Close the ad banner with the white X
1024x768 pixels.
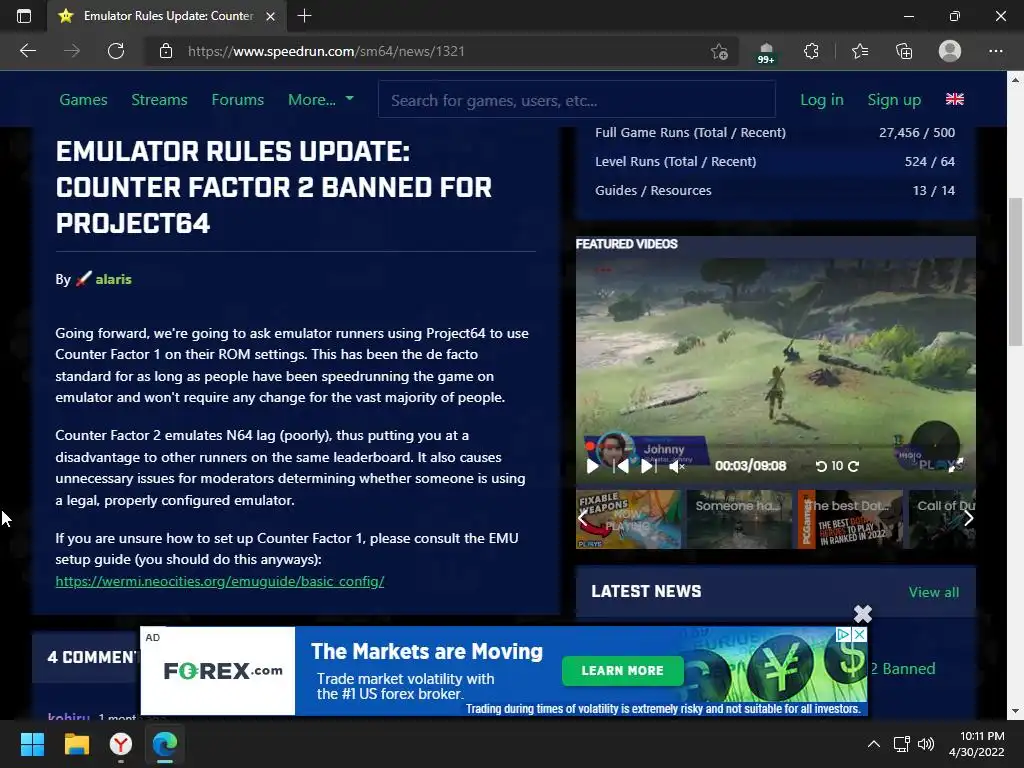[x=863, y=613]
